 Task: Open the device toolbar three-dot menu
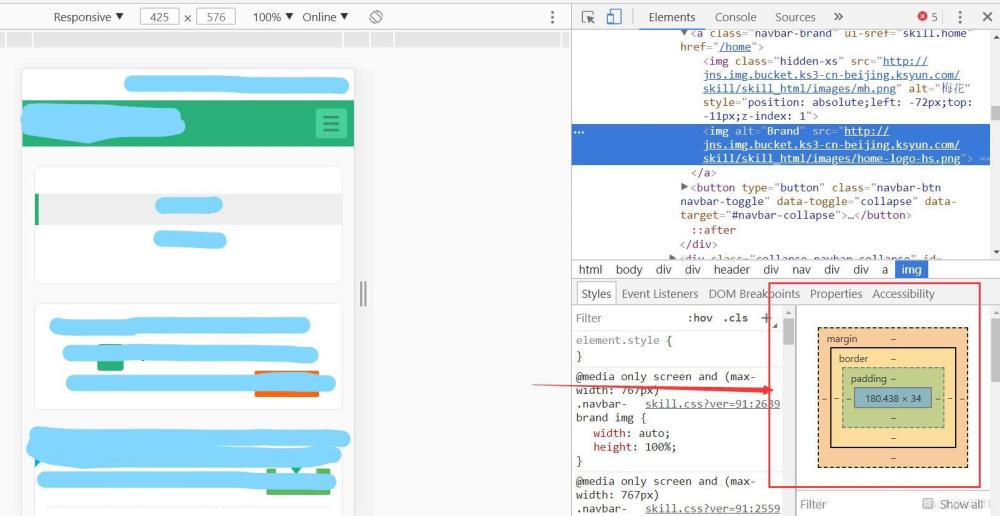pos(552,17)
